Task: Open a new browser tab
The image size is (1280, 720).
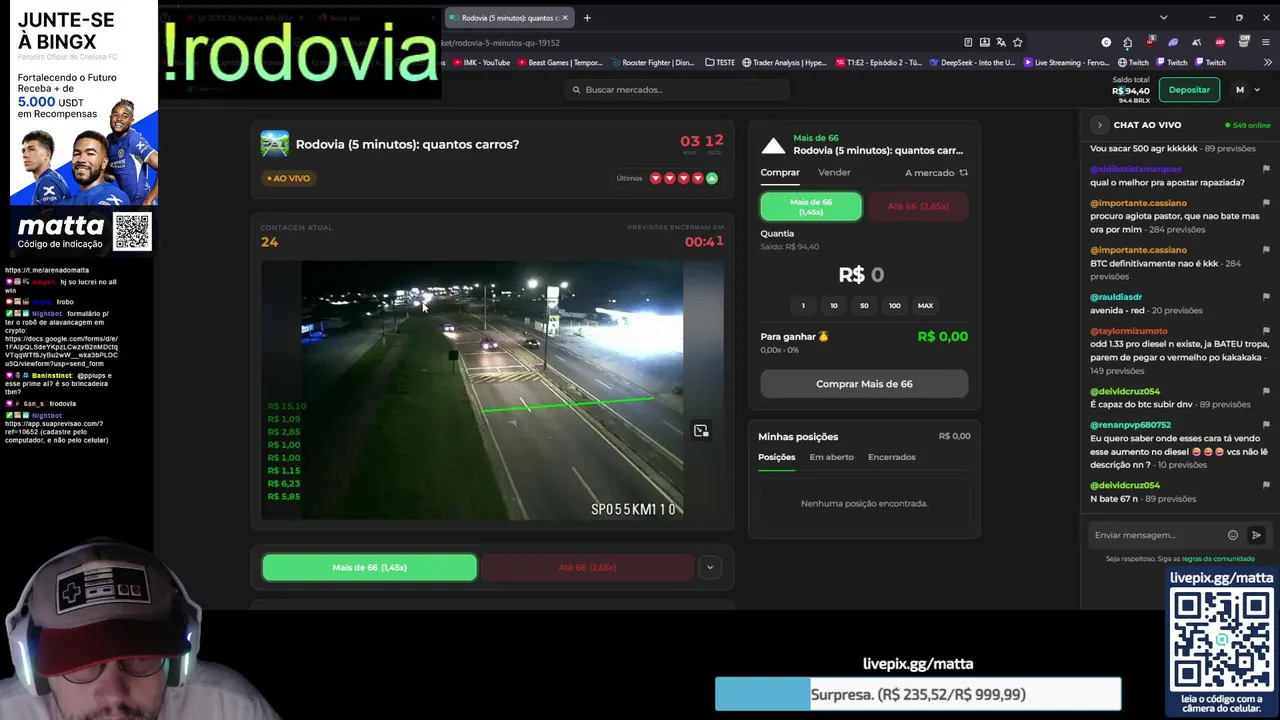Action: [587, 17]
